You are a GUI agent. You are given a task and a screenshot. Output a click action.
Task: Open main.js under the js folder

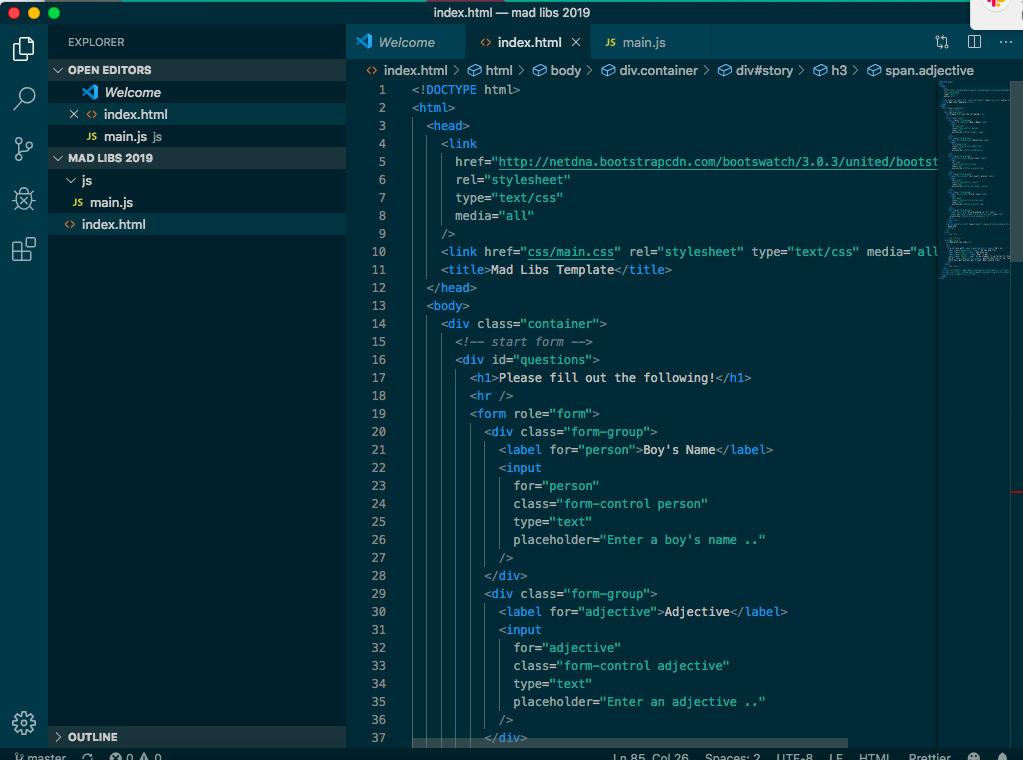click(x=197, y=202)
